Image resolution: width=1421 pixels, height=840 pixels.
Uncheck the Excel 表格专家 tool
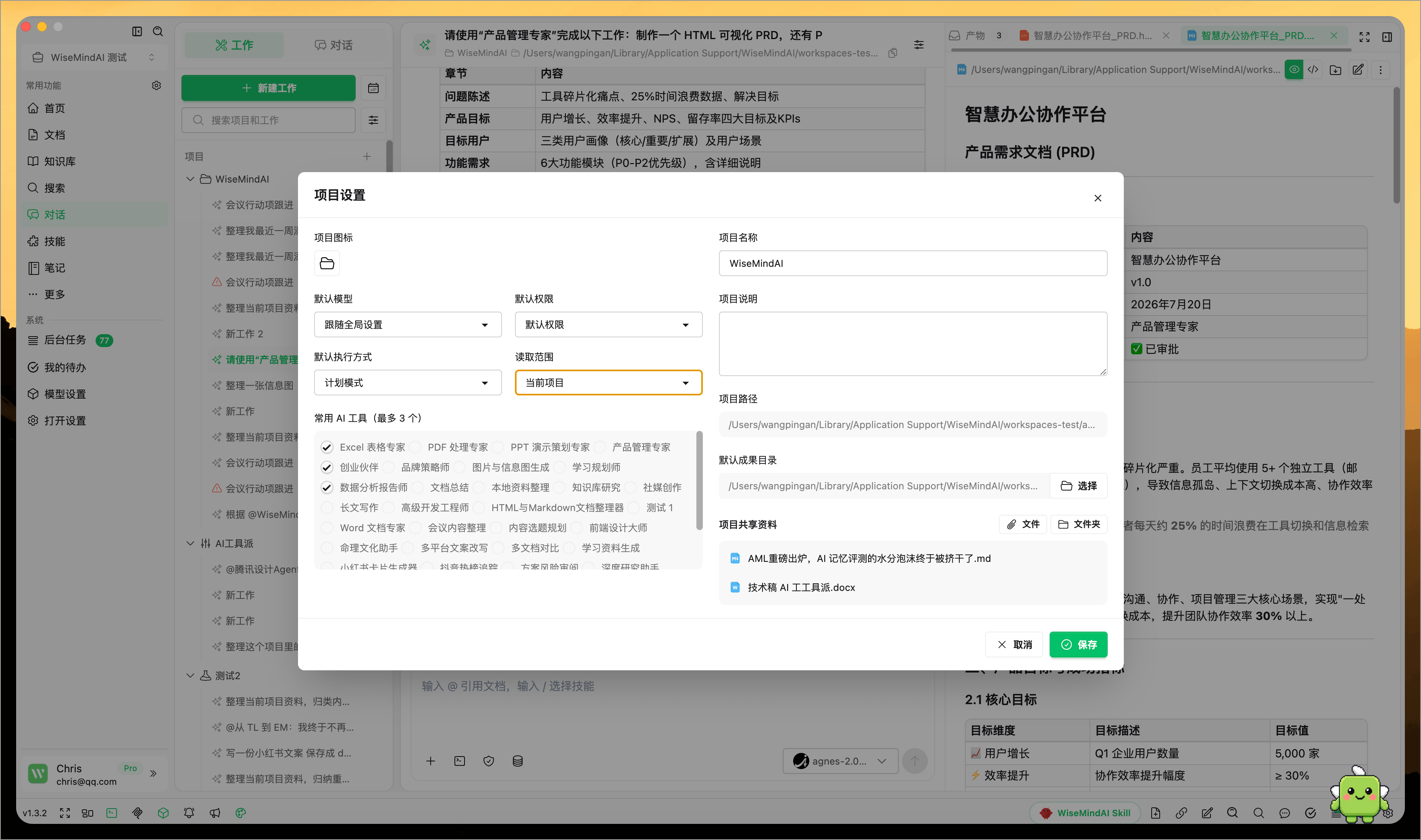coord(327,447)
